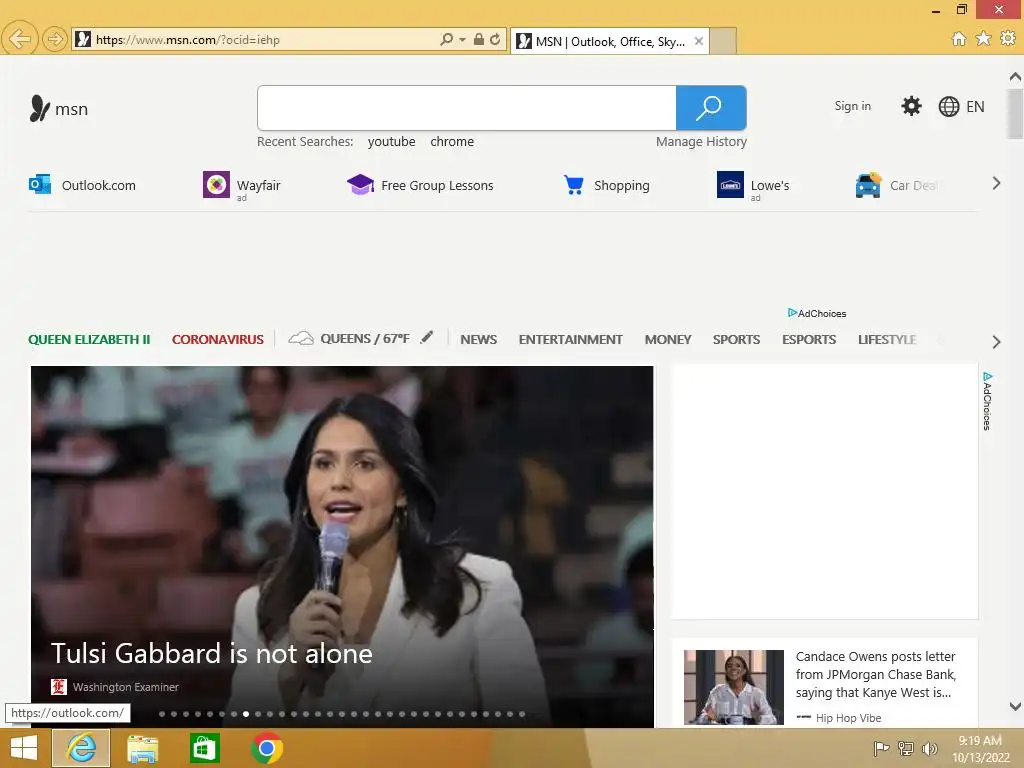Go back using the browser Back arrow
Screen dimensions: 1024x768
[20, 39]
